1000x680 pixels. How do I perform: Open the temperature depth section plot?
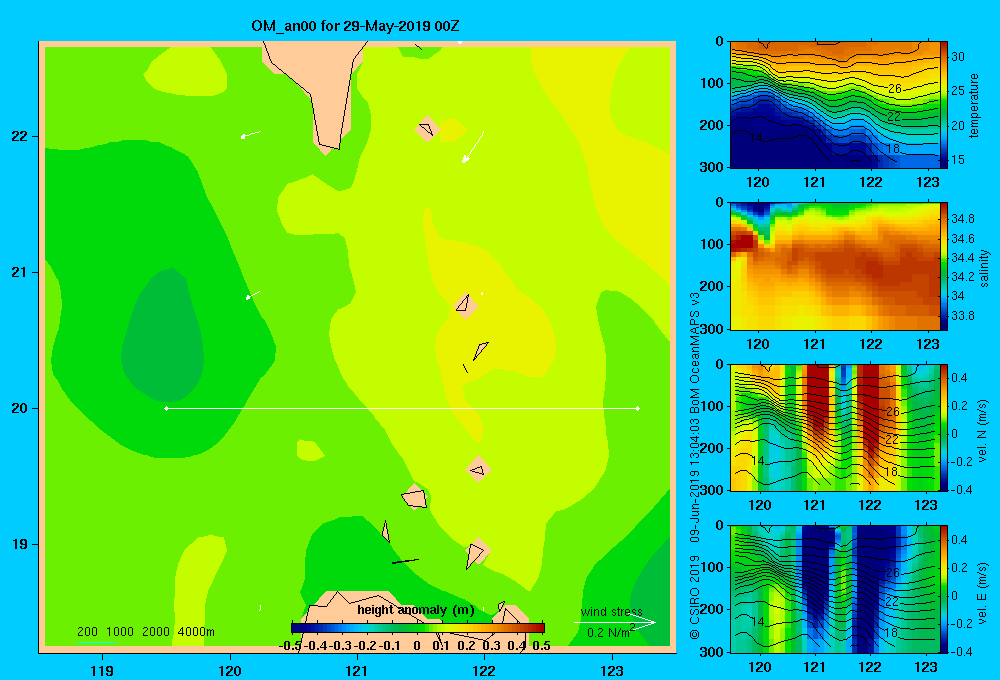click(x=835, y=105)
